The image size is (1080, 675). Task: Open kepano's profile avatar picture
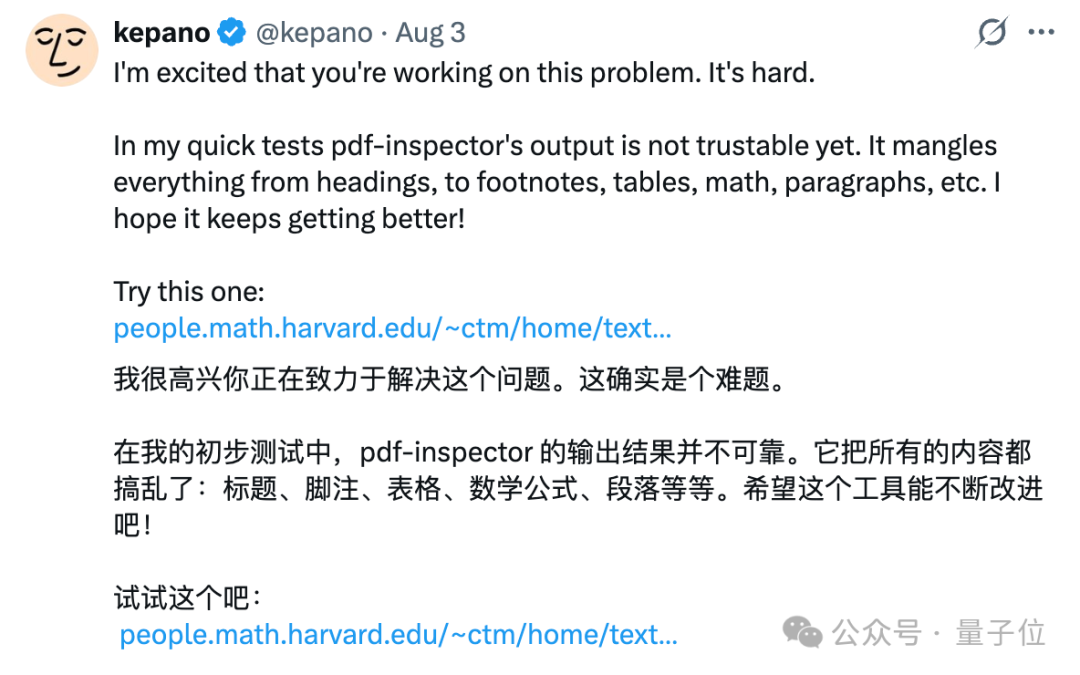(62, 50)
